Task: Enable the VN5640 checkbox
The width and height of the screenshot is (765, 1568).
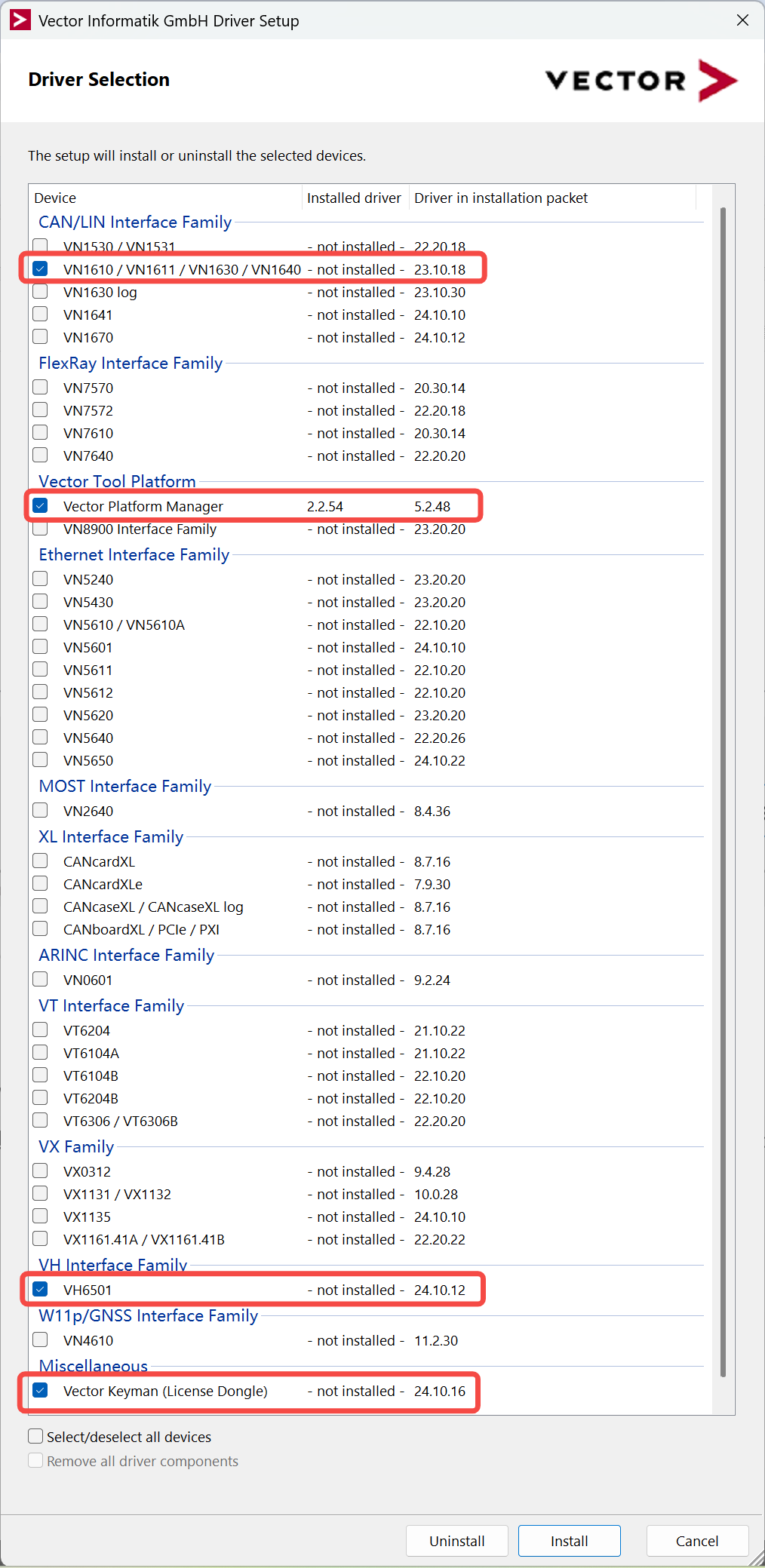Action: point(41,737)
